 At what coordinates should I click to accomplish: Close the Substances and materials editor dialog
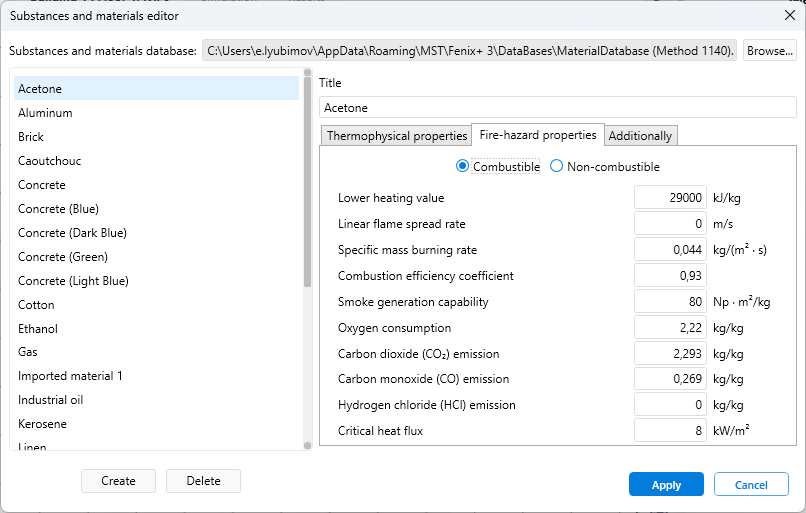pyautogui.click(x=790, y=15)
